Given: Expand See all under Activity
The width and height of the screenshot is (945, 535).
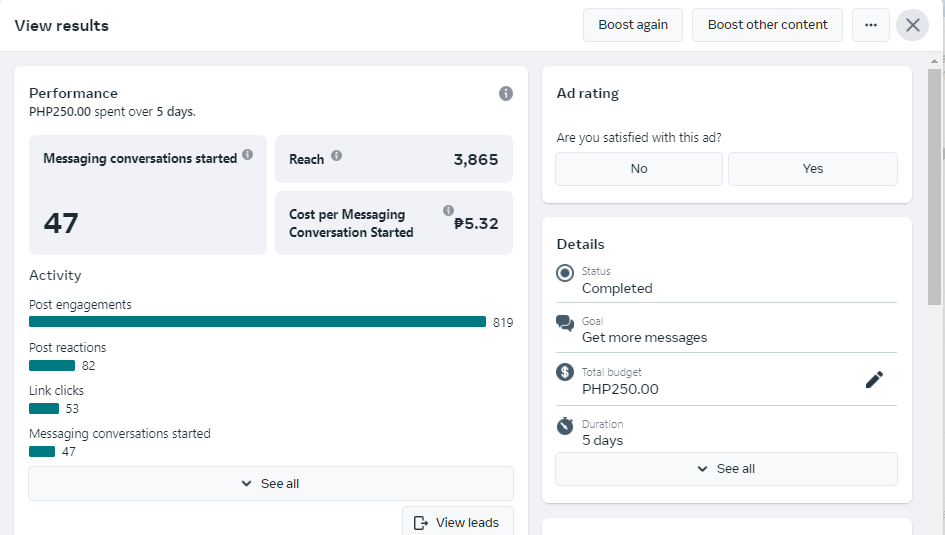Looking at the screenshot, I should tap(271, 484).
